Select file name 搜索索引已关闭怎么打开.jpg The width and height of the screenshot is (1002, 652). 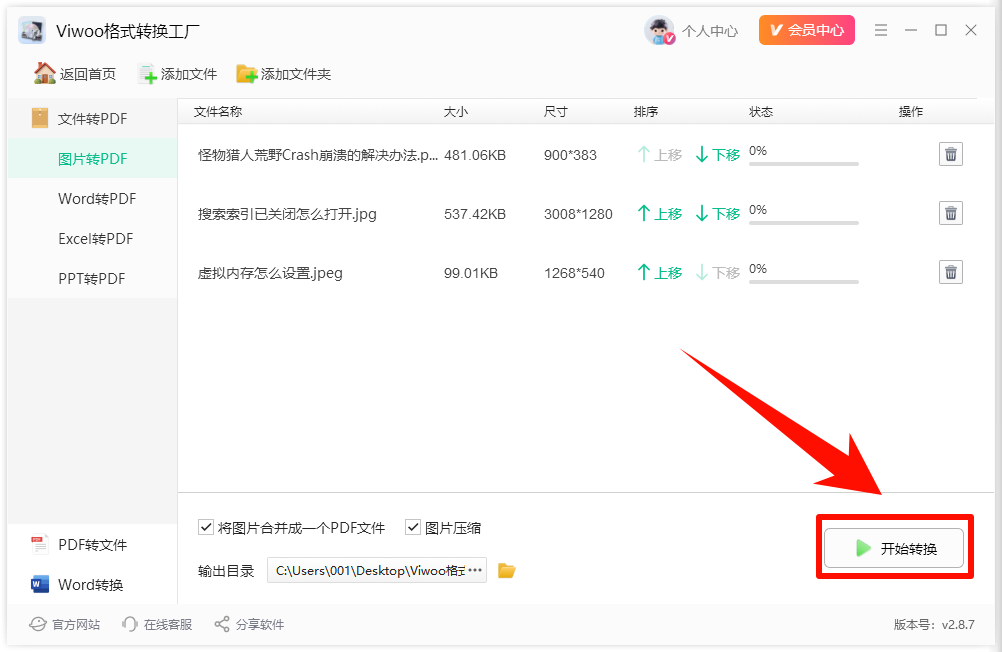(287, 214)
